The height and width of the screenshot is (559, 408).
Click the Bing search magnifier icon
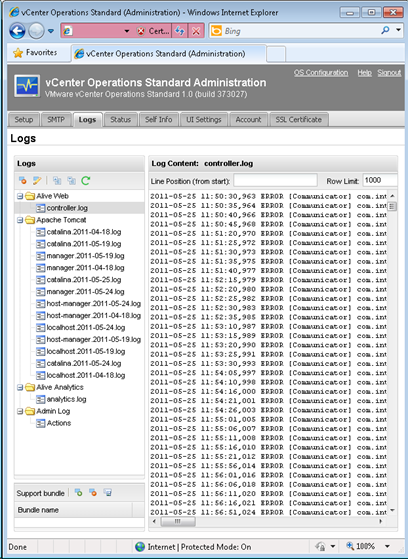[385, 31]
